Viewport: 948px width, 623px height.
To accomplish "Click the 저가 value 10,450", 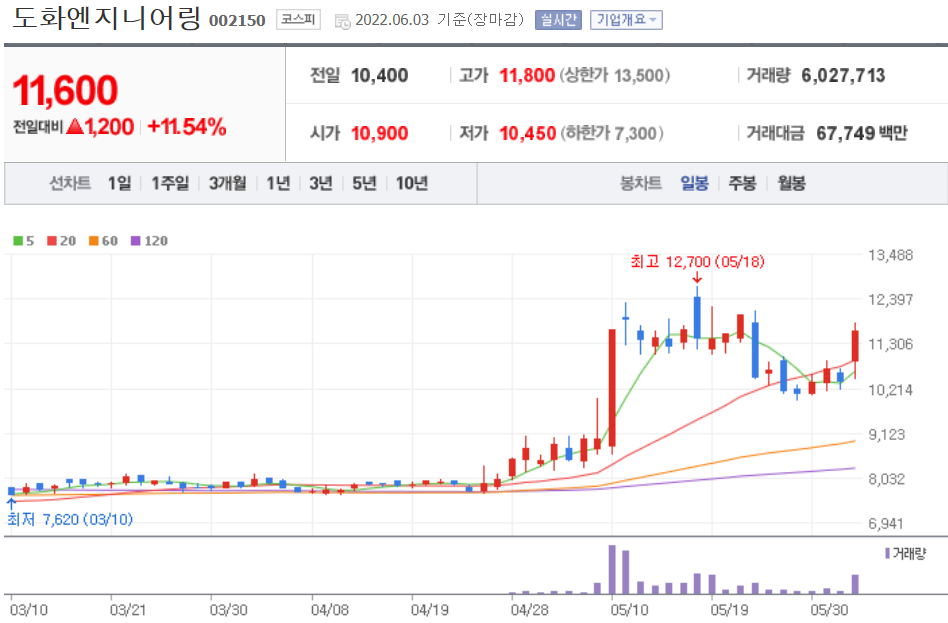I will tap(527, 133).
